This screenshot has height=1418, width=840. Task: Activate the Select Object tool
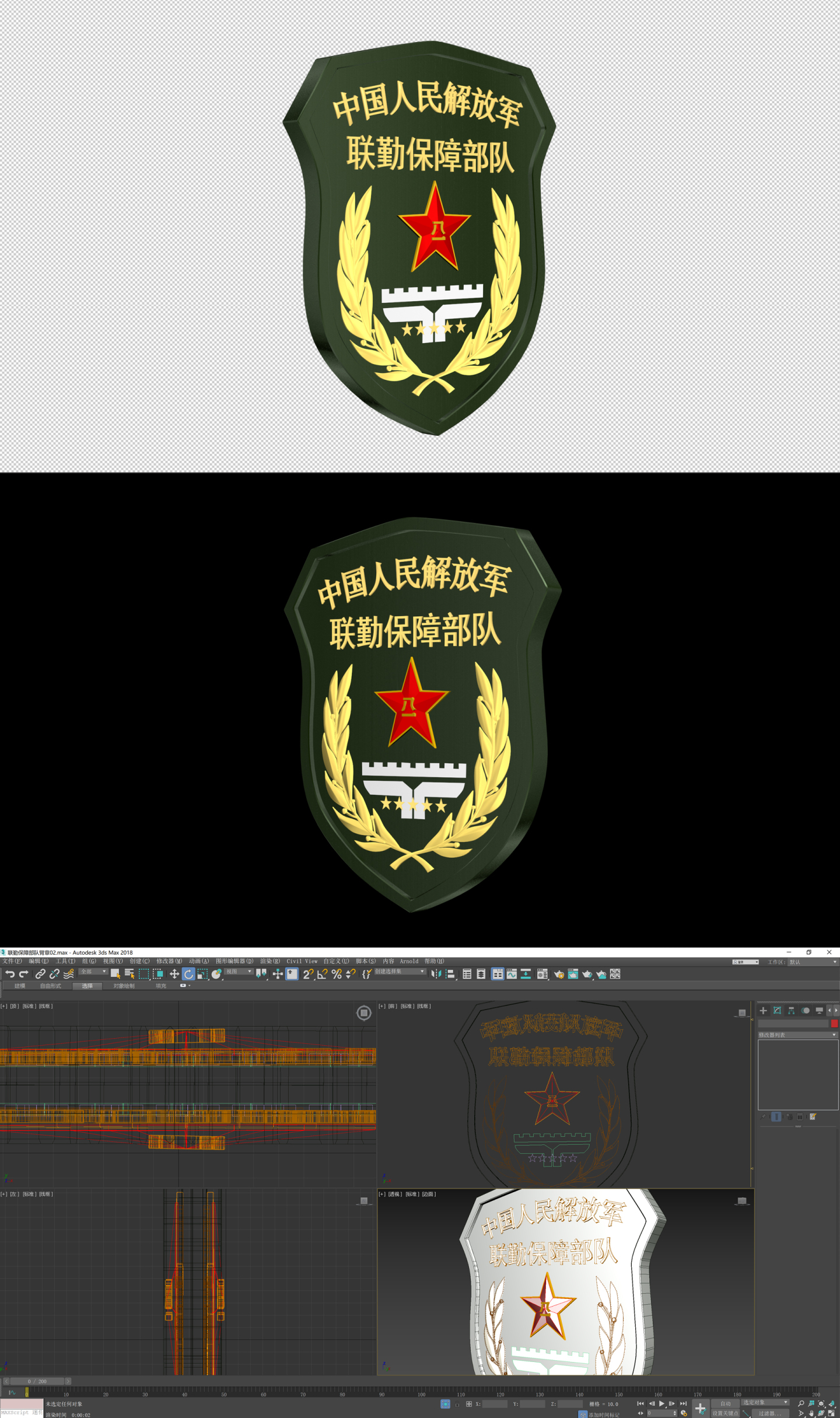(116, 974)
